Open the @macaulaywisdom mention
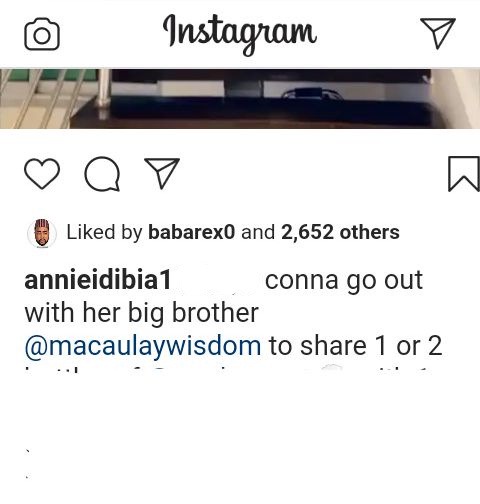 143,346
